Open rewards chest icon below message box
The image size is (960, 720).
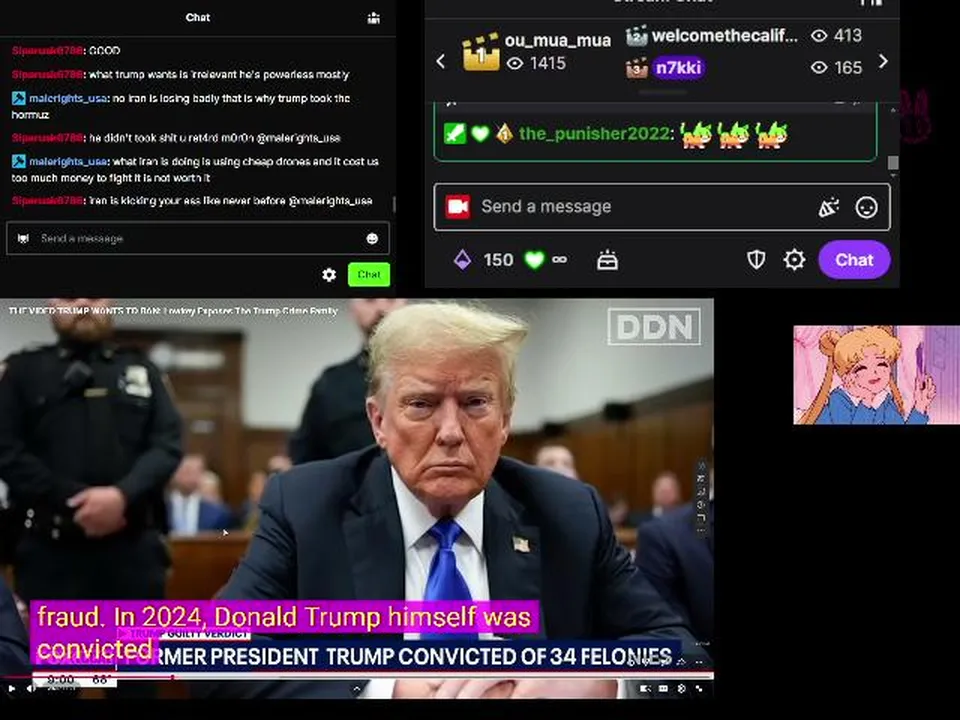click(x=607, y=260)
